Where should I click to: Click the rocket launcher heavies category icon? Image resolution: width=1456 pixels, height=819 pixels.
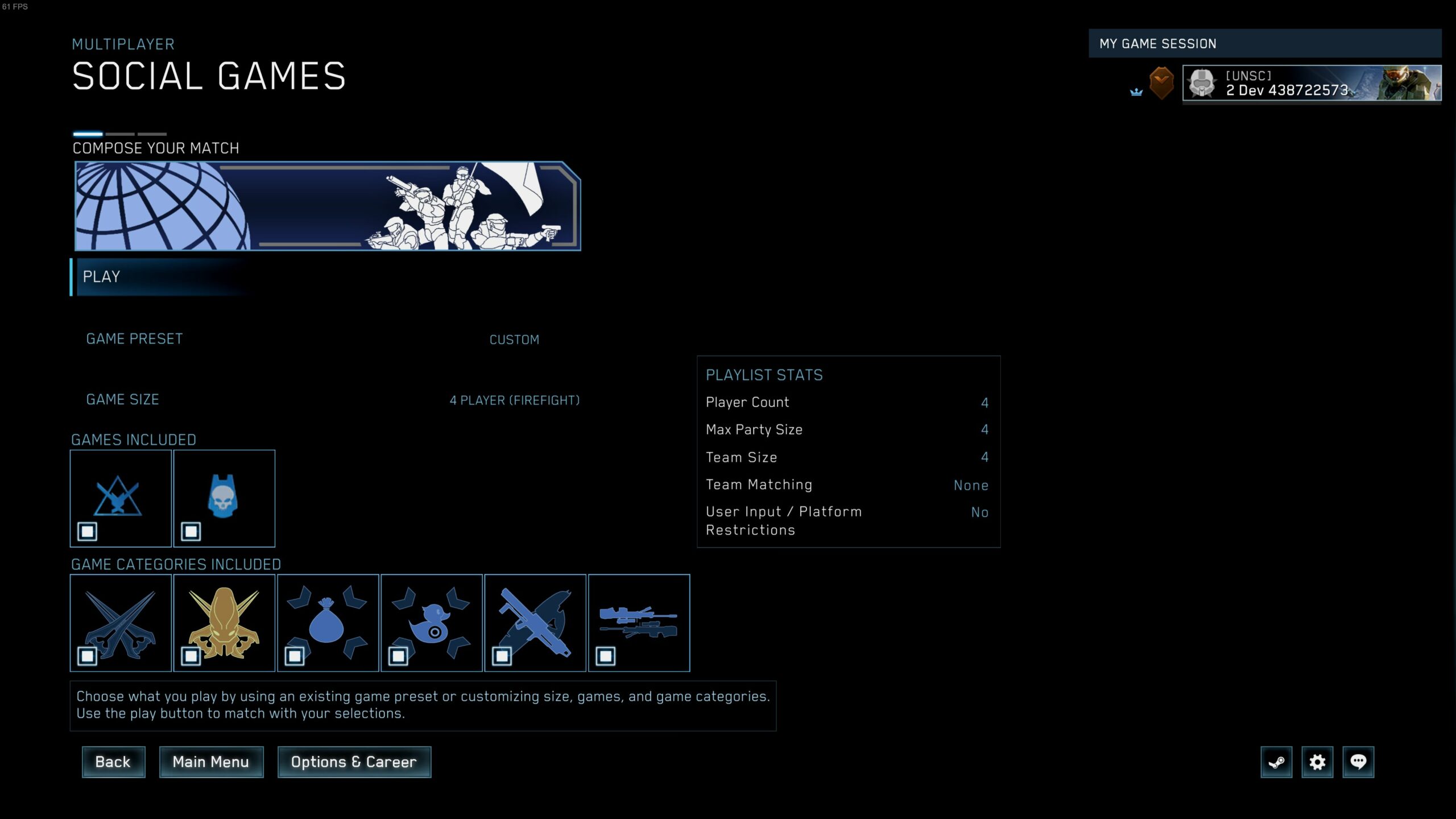(x=535, y=622)
